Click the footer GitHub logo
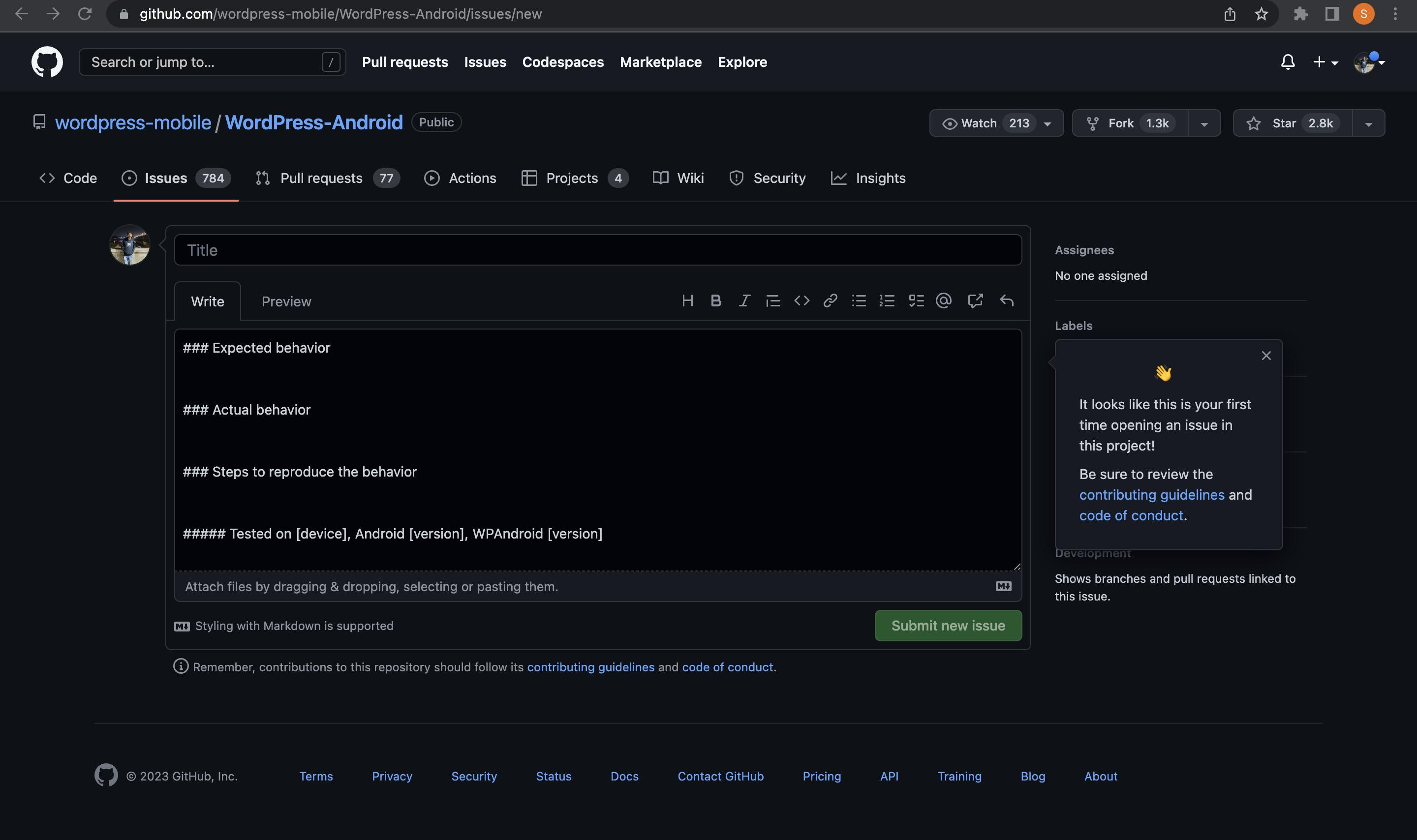1417x840 pixels. point(106,776)
